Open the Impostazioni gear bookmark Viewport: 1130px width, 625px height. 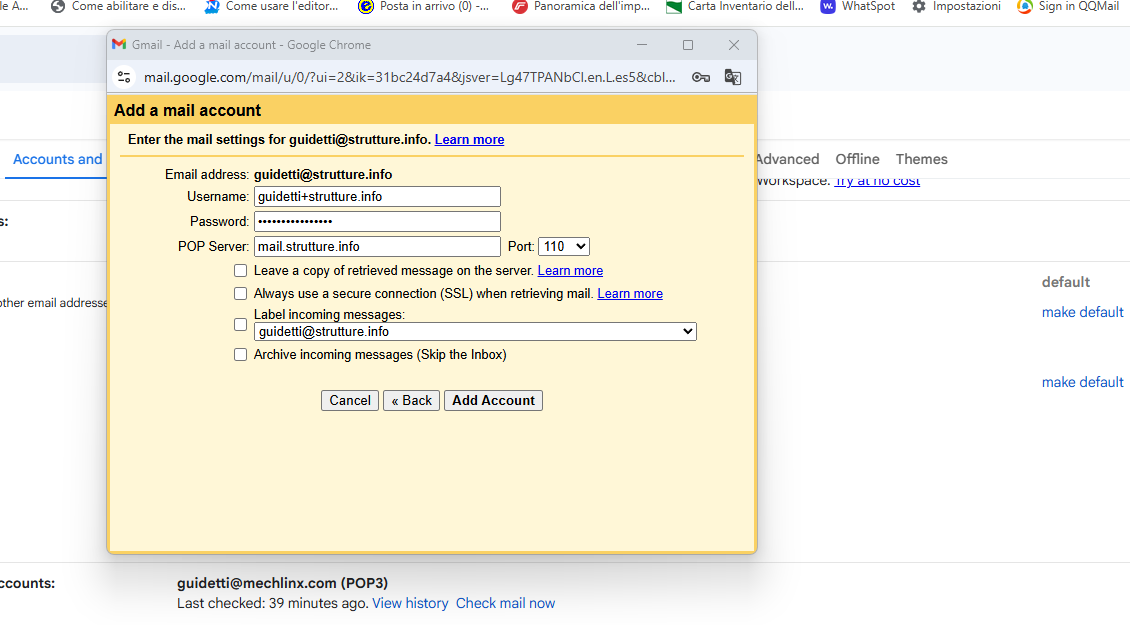[x=956, y=6]
